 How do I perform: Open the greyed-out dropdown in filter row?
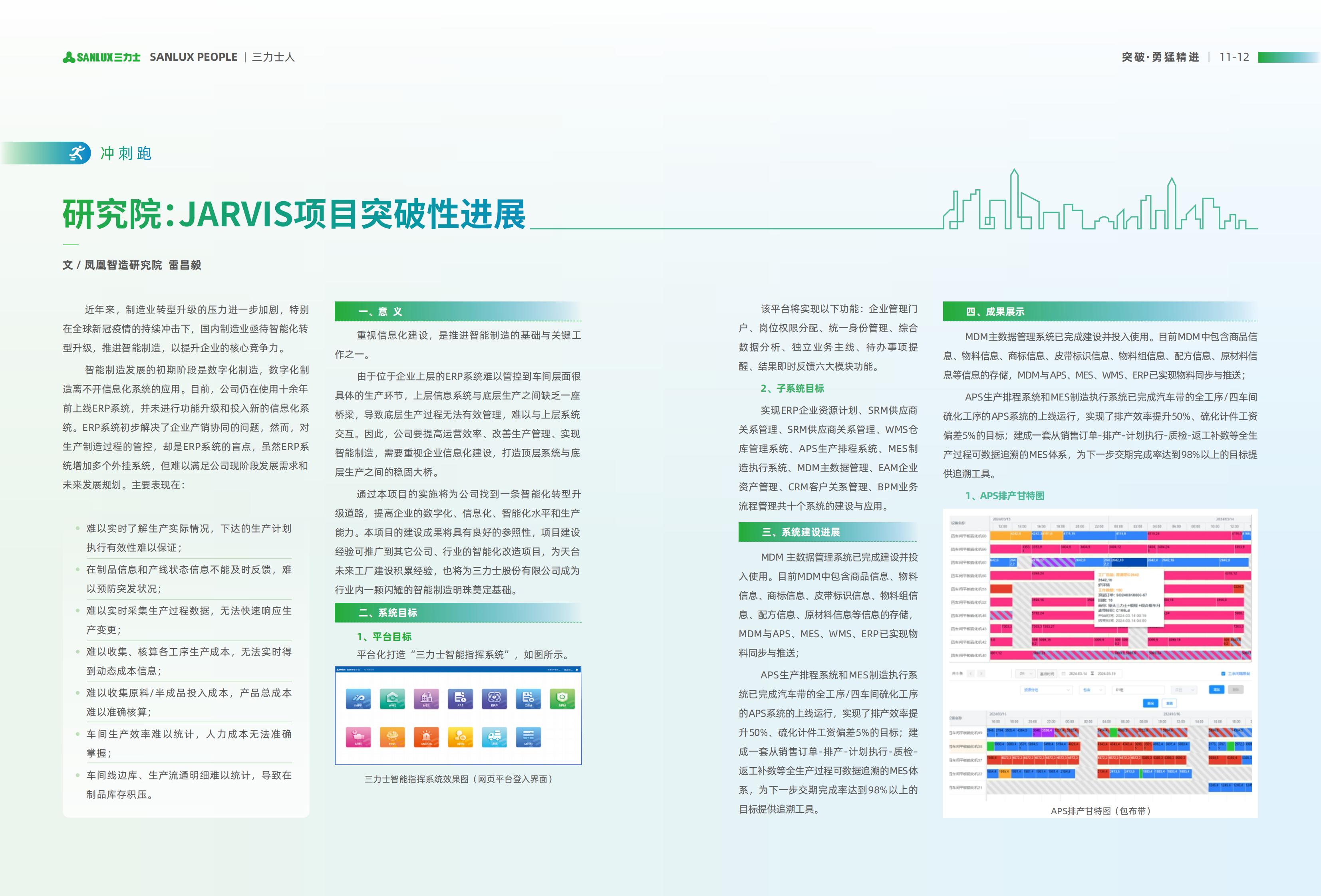coord(1184,690)
